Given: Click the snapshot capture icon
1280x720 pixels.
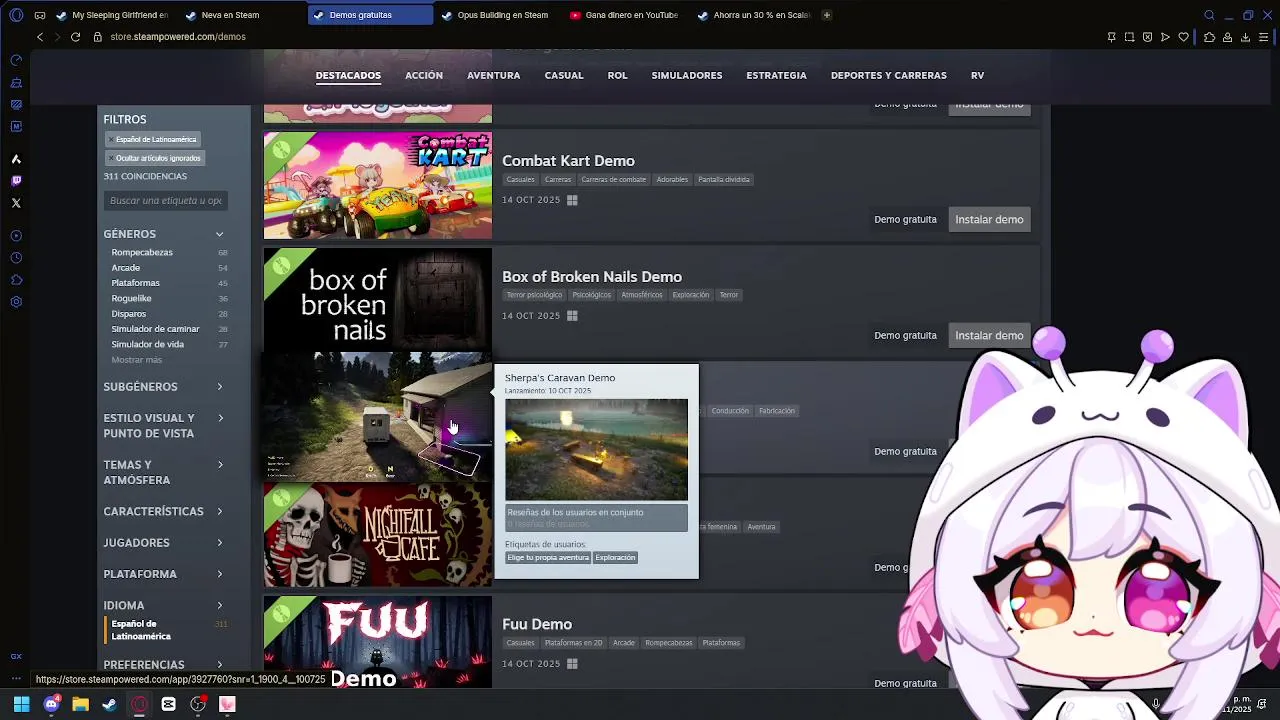Looking at the screenshot, I should click(1129, 37).
